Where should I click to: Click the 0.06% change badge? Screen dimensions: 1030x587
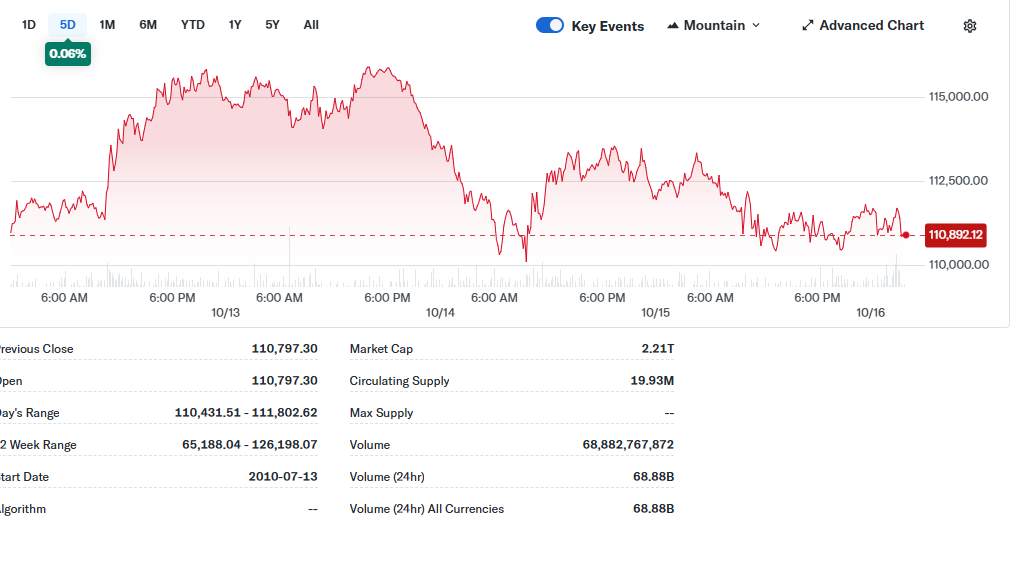pos(68,54)
